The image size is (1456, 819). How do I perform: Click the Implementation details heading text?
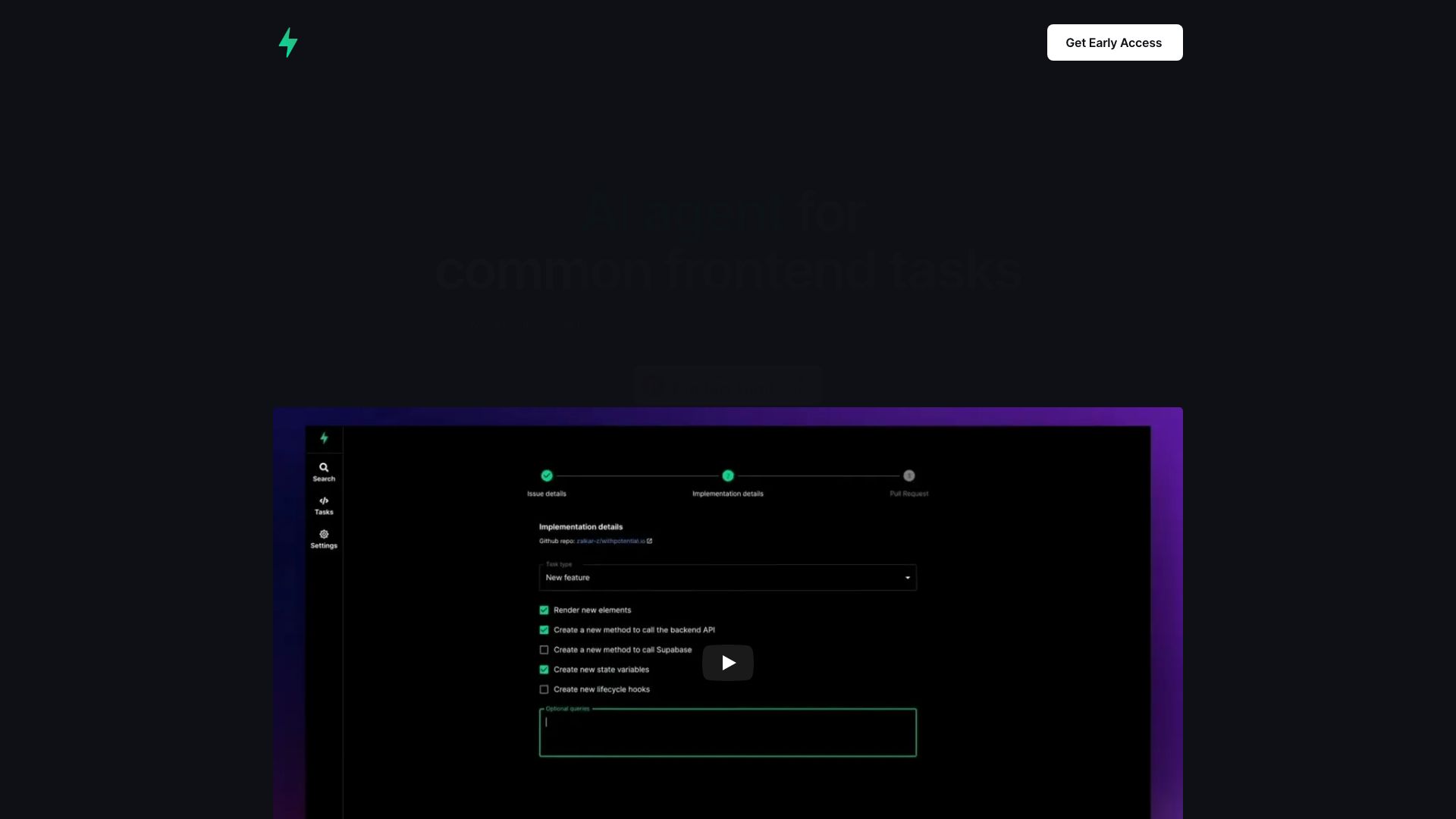coord(581,526)
